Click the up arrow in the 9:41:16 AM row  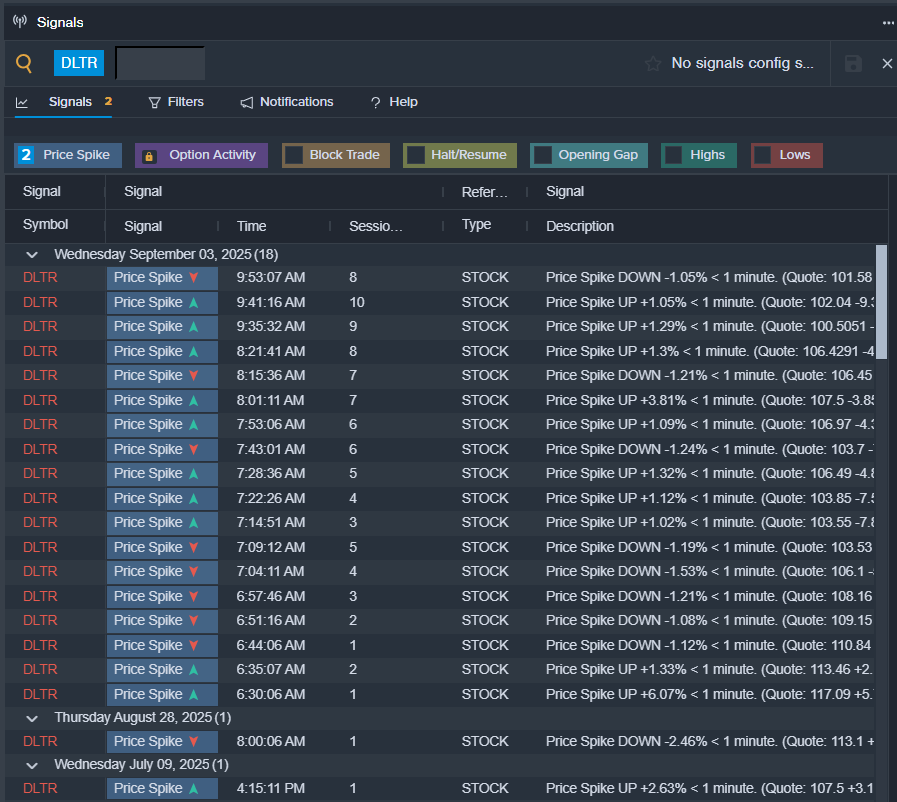coord(194,303)
